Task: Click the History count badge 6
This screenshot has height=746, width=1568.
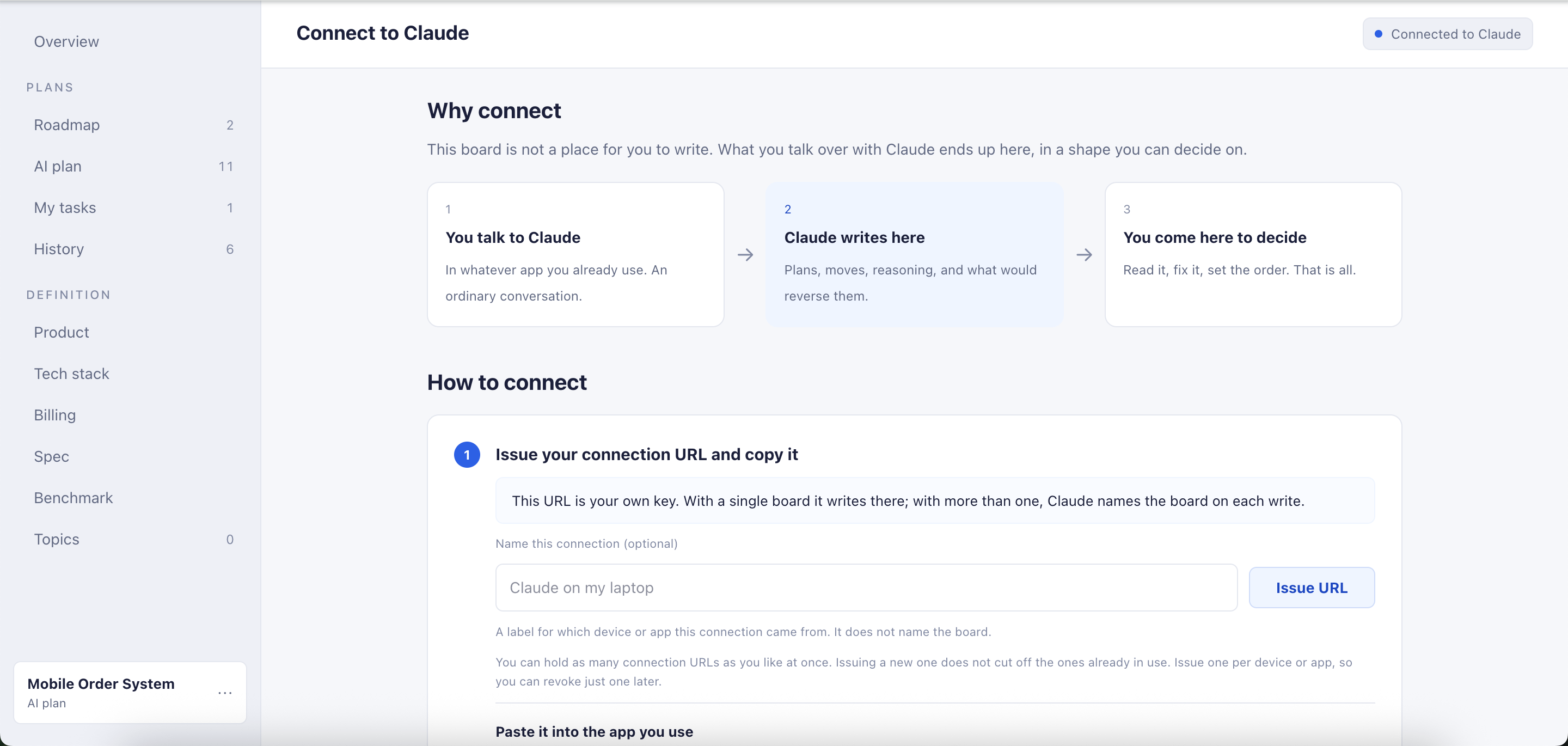Action: (229, 249)
